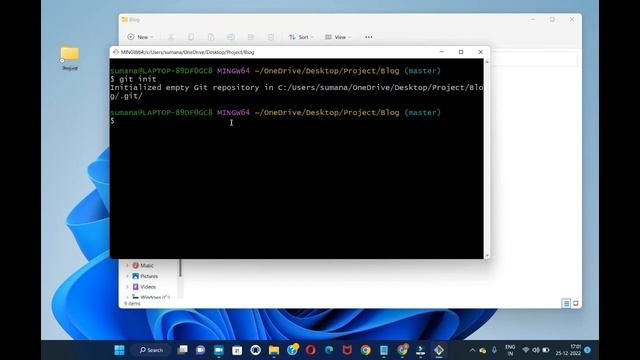Click the 'git init' command text

[138, 79]
